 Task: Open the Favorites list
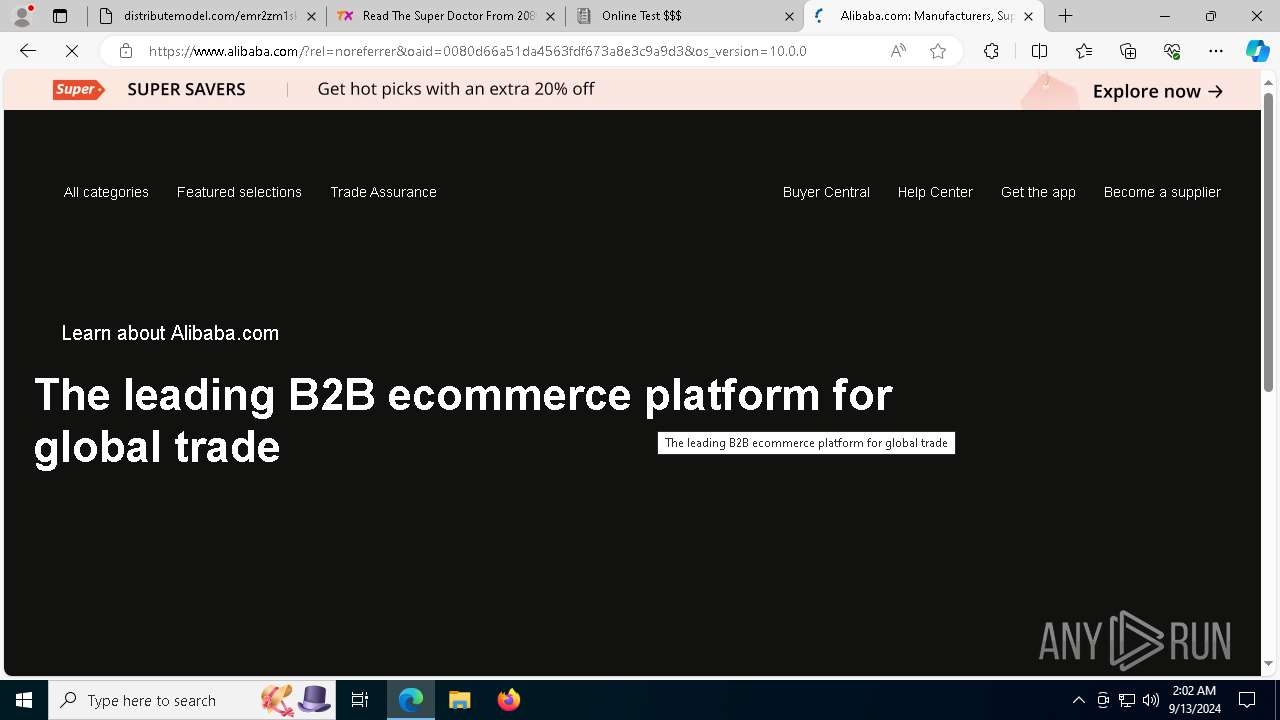(1084, 51)
